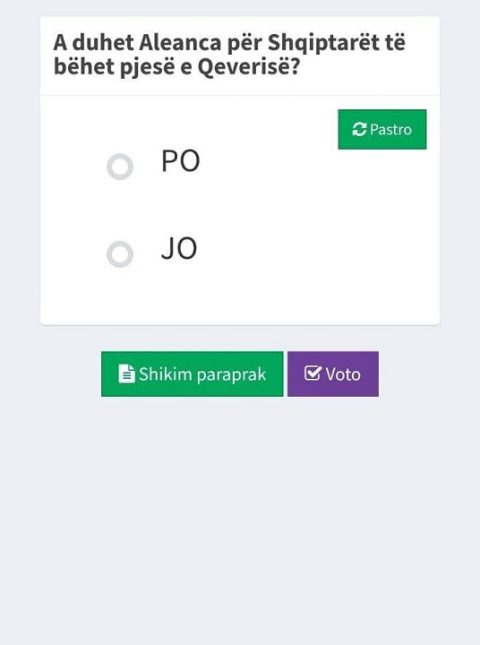Screen dimensions: 480x645
Task: Click the word Voto on the purple button
Action: coord(343,374)
